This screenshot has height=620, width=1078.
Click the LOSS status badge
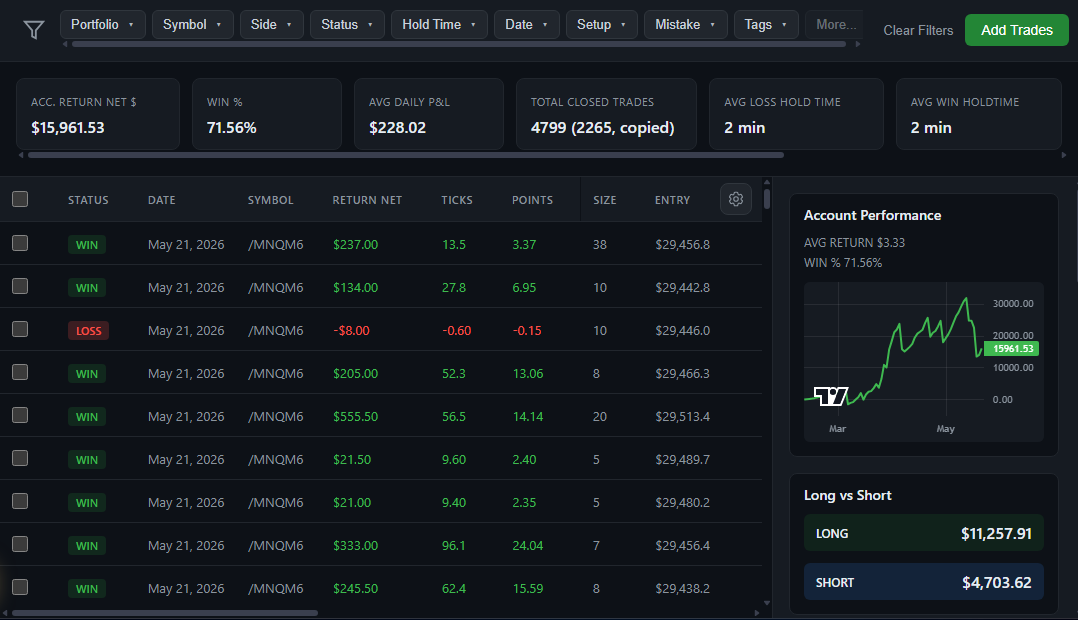pyautogui.click(x=88, y=331)
